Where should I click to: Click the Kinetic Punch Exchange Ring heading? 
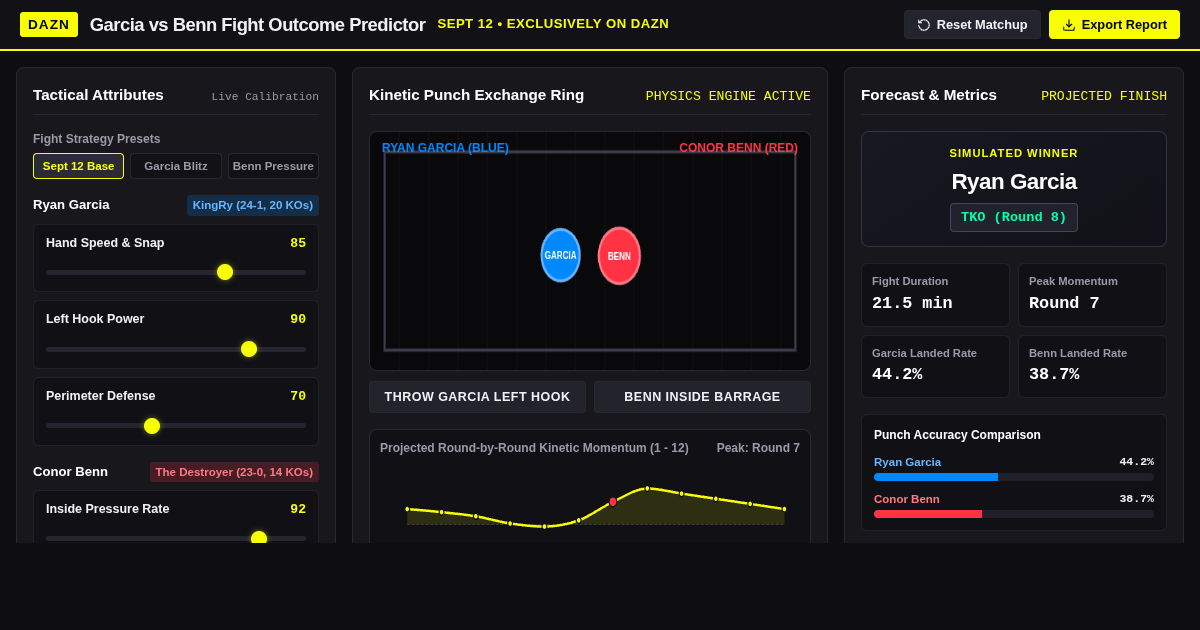(476, 95)
